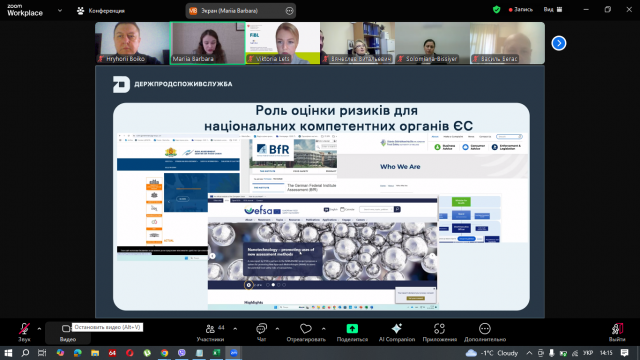Viewport: 640px width, 360px height.
Task: Expand chat options arrow
Action: [x=277, y=329]
